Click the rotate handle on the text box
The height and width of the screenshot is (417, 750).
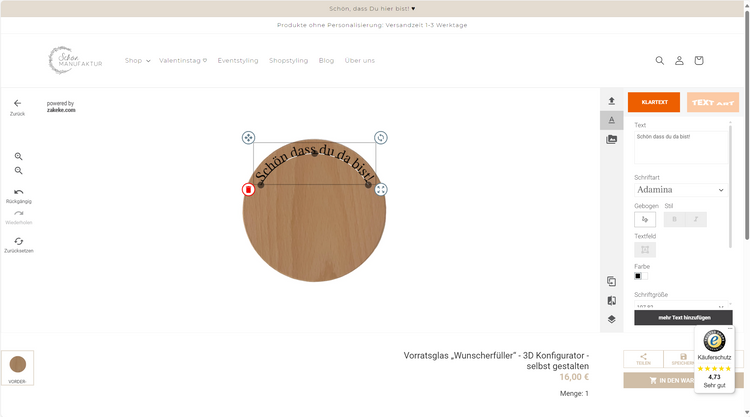(381, 137)
